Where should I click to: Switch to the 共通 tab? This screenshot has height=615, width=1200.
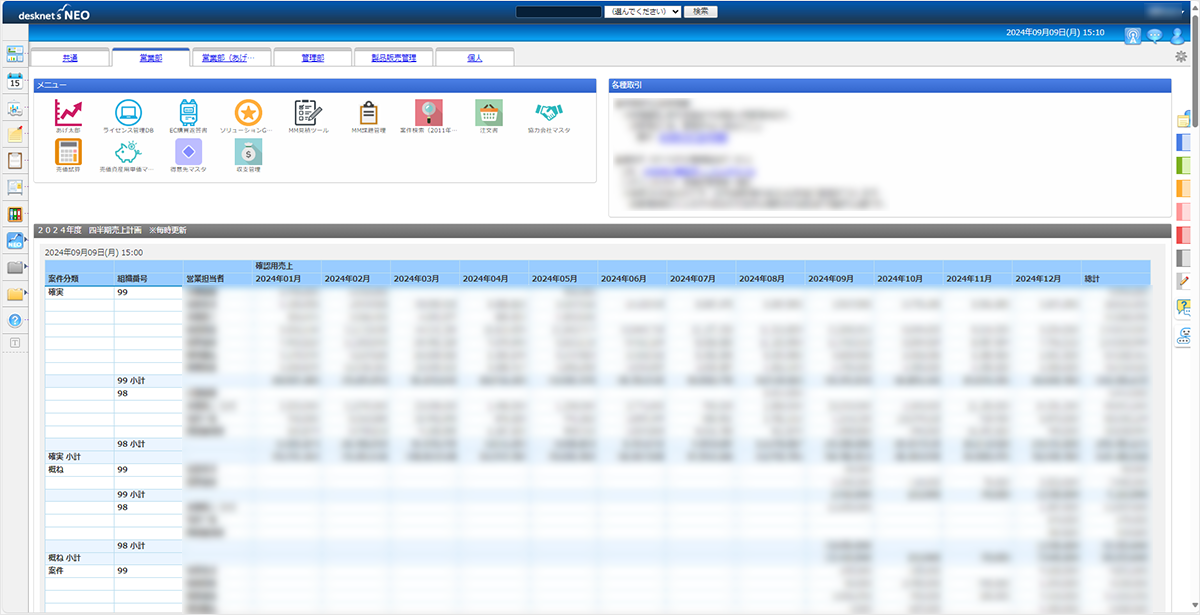click(x=70, y=58)
